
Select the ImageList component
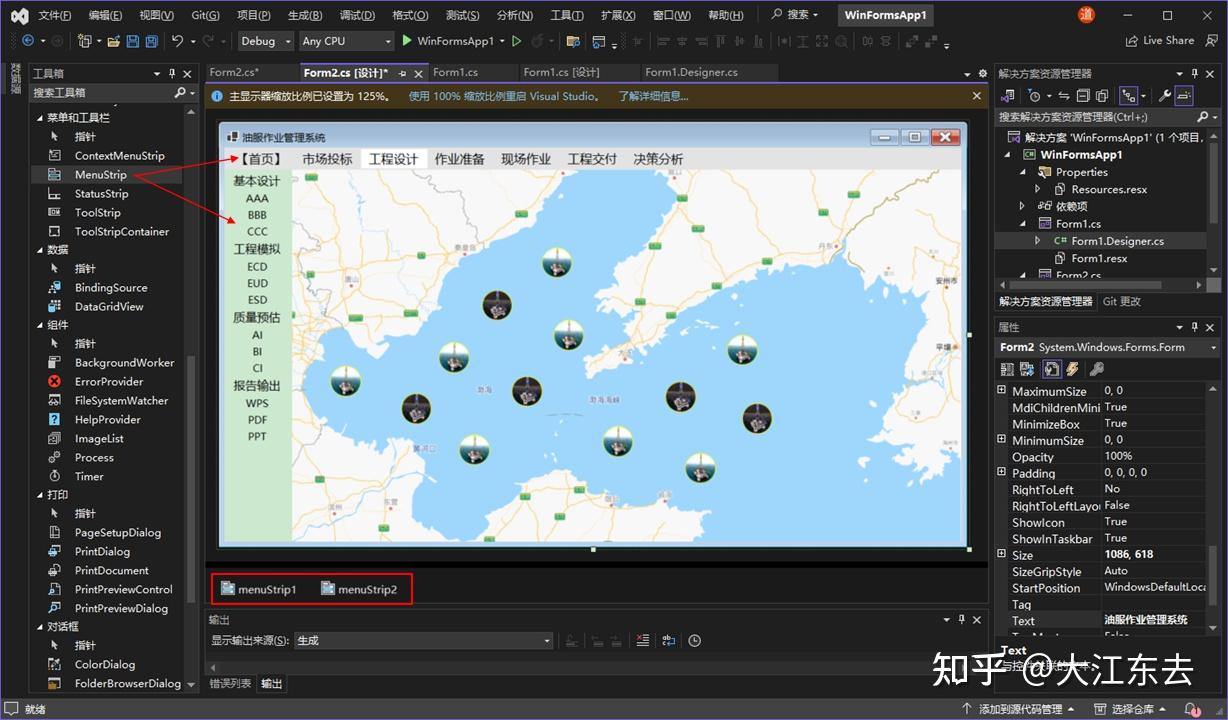(x=99, y=439)
